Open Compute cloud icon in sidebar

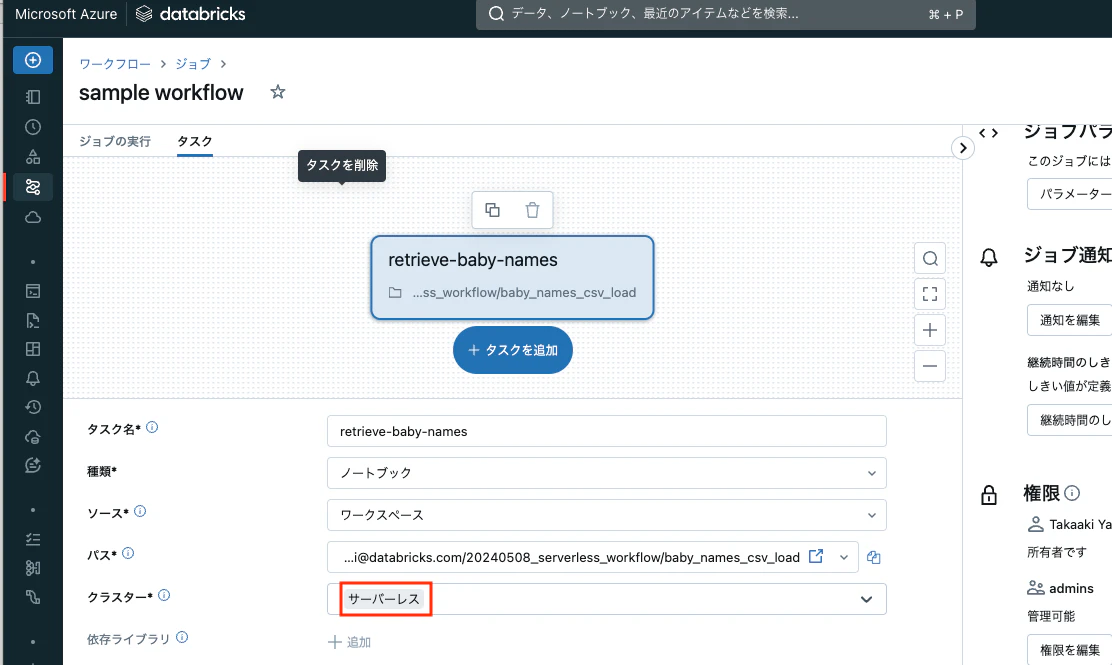(x=33, y=217)
